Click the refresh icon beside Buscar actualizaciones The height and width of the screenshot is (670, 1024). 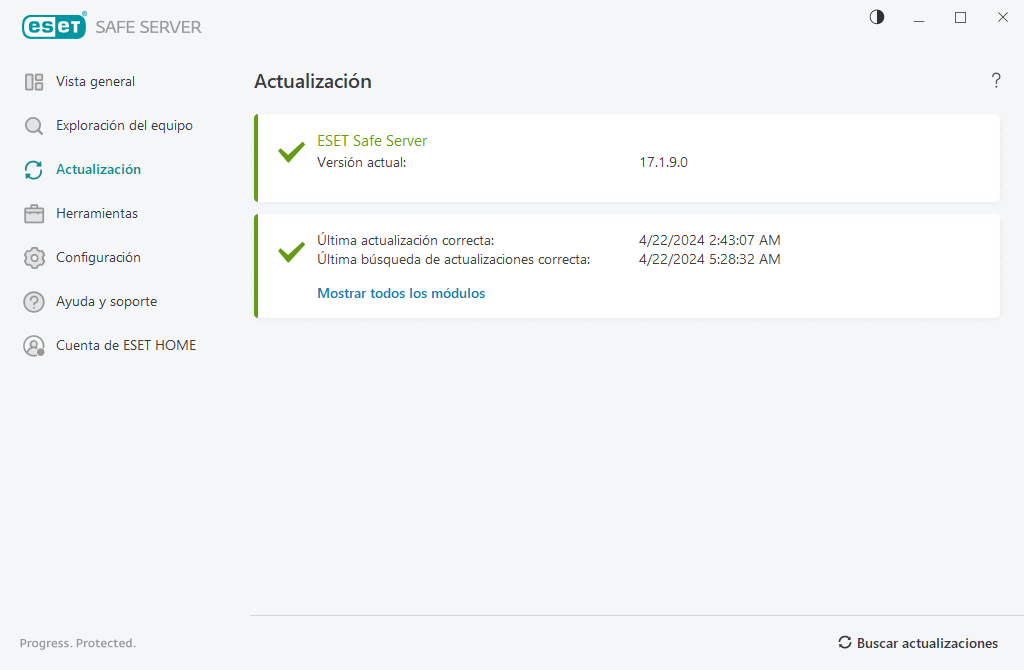845,643
